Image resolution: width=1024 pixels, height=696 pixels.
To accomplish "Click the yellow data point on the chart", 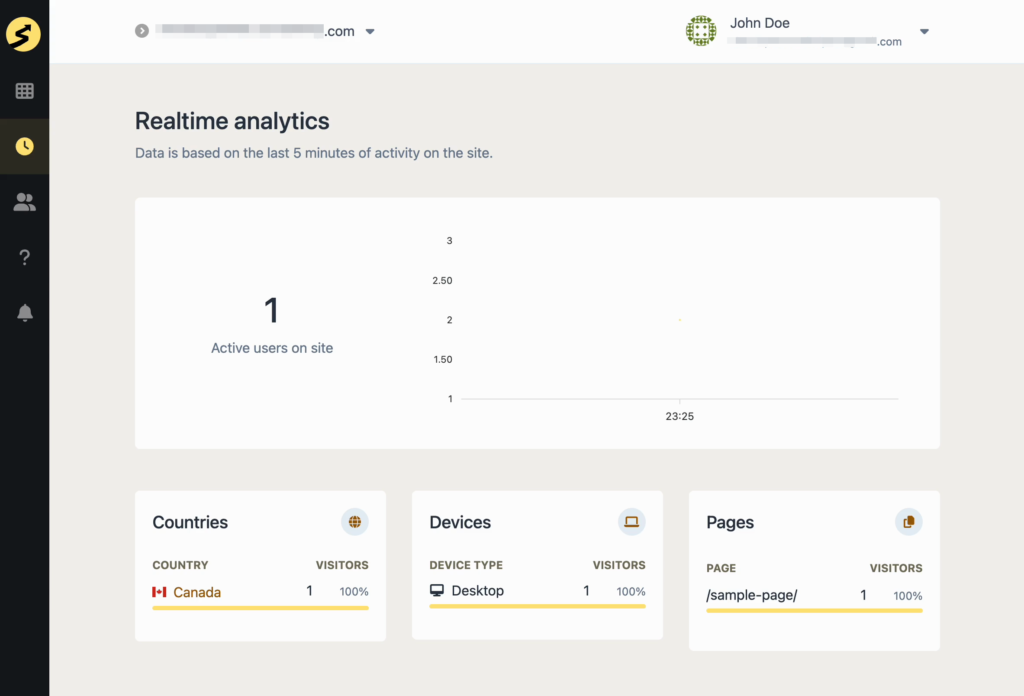I will coord(680,320).
